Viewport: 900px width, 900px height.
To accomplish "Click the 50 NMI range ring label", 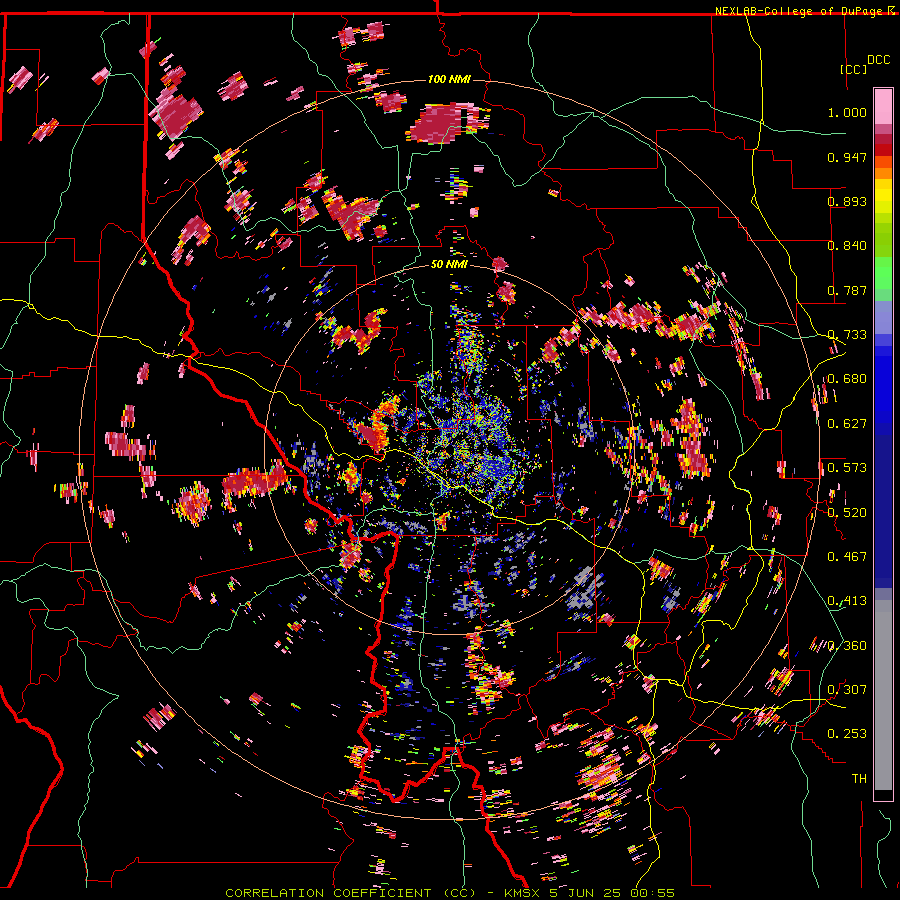I will point(449,265).
